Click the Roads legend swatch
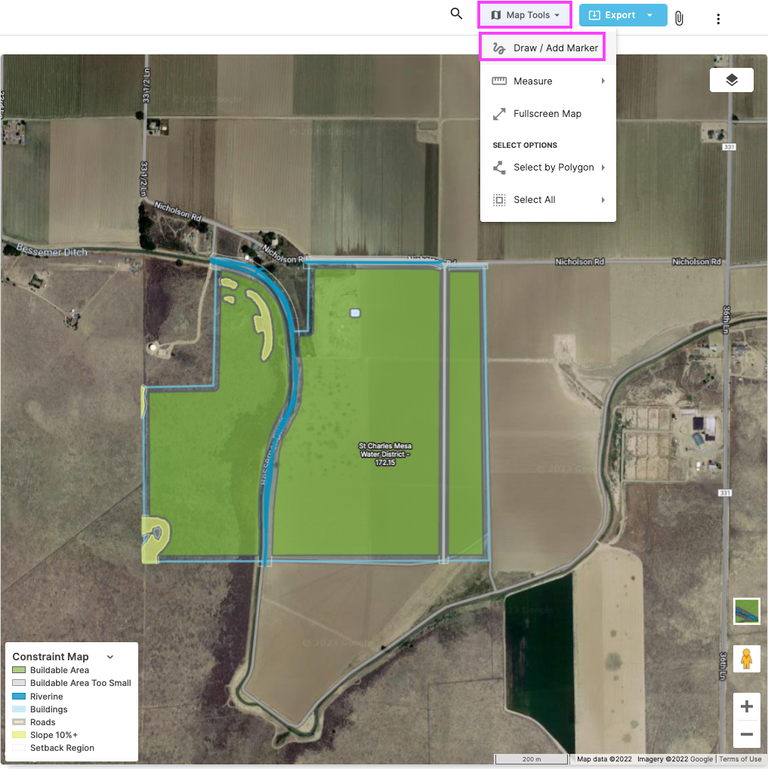 [19, 722]
